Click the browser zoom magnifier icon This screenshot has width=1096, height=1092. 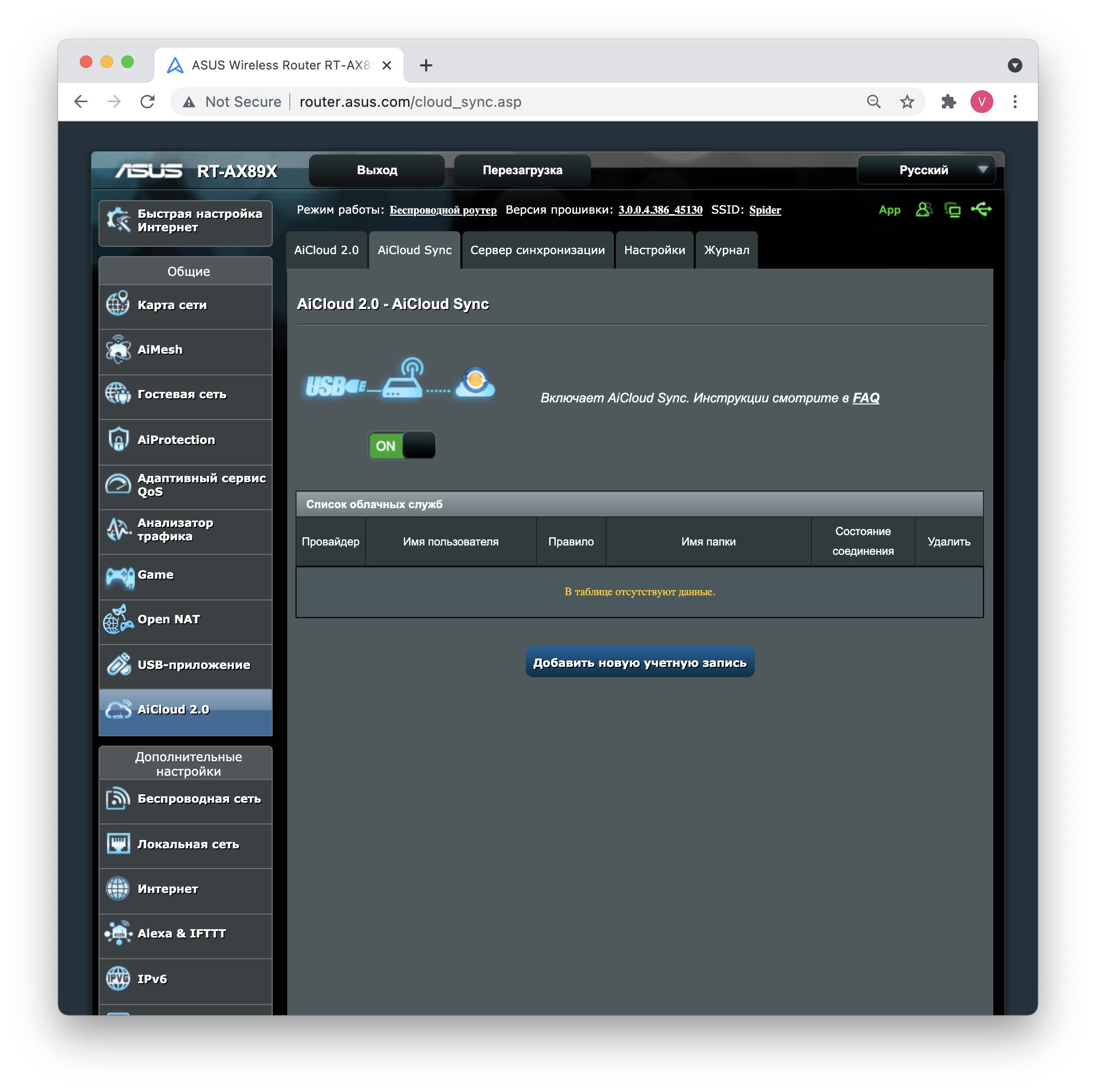click(874, 102)
